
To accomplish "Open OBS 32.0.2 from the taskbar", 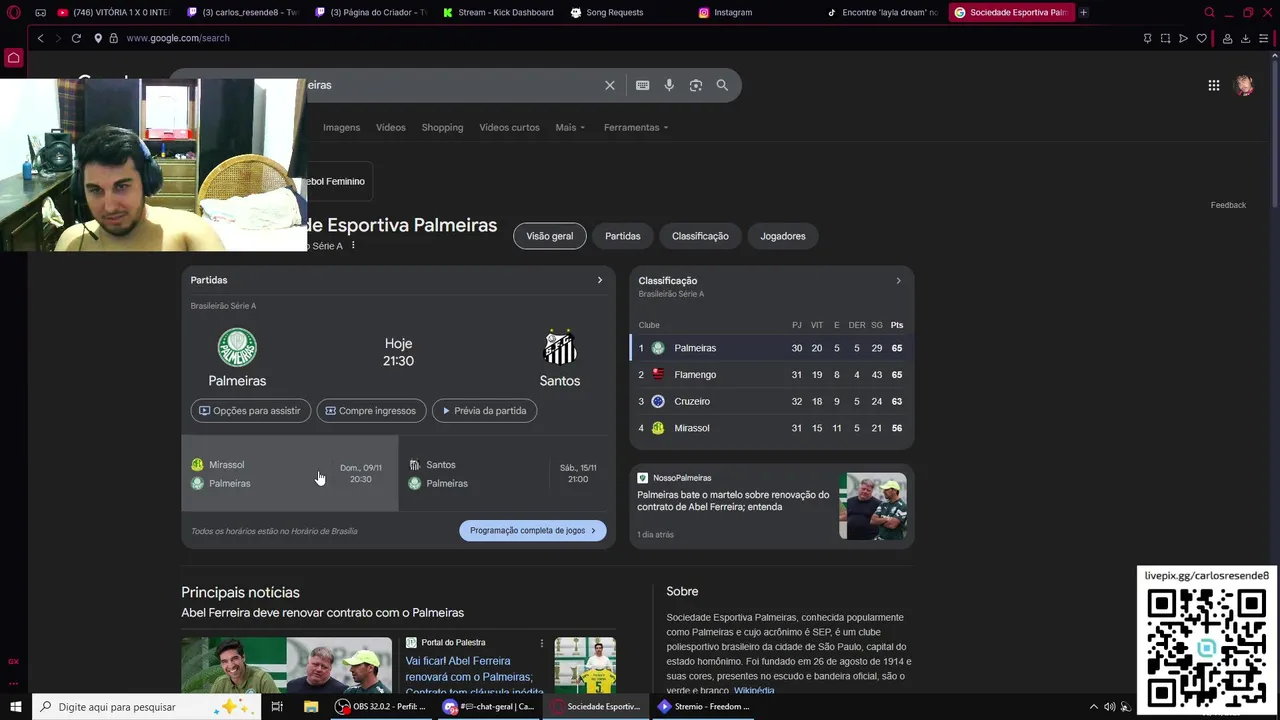I will 381,707.
